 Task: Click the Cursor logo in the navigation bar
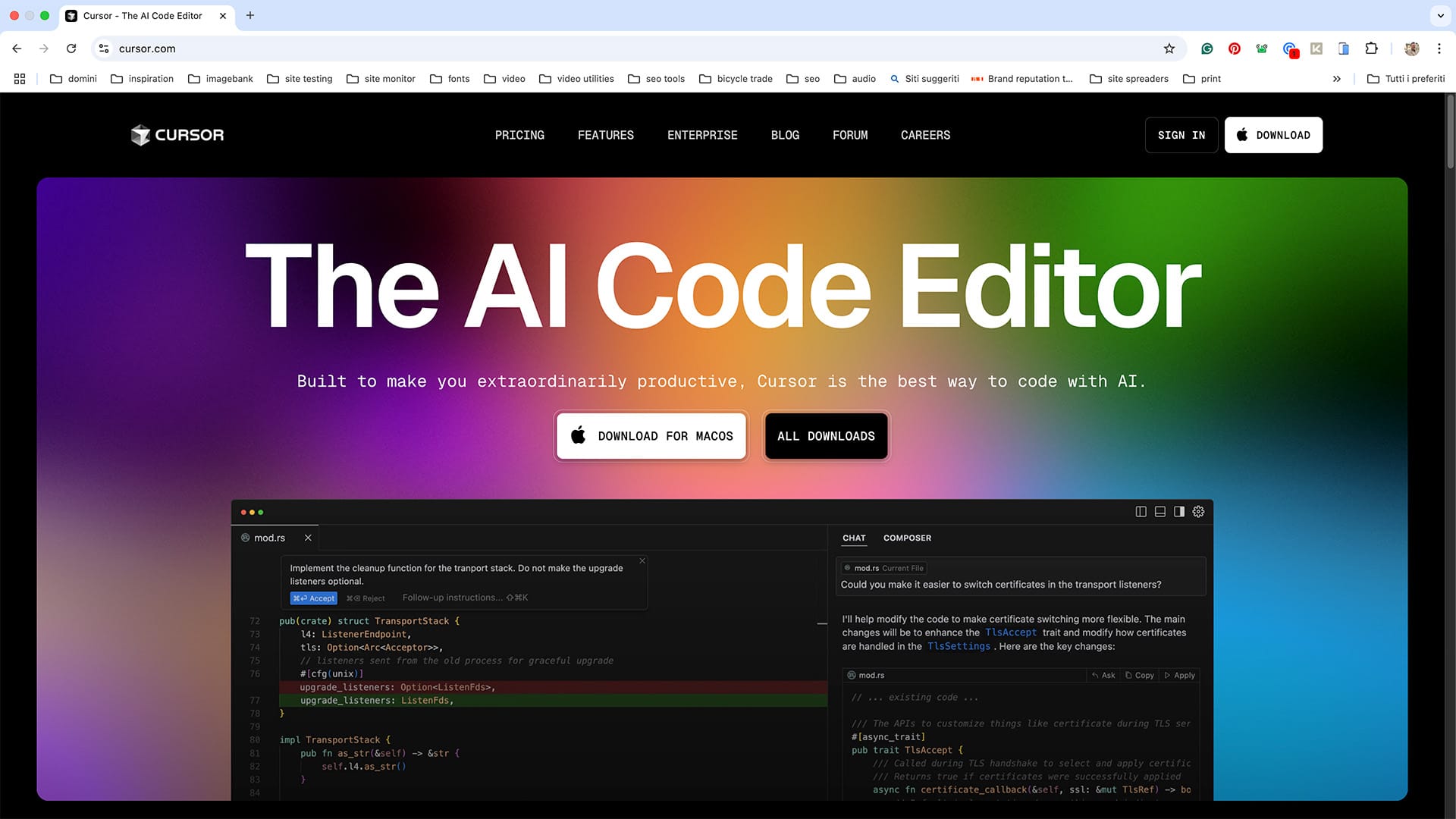click(177, 135)
